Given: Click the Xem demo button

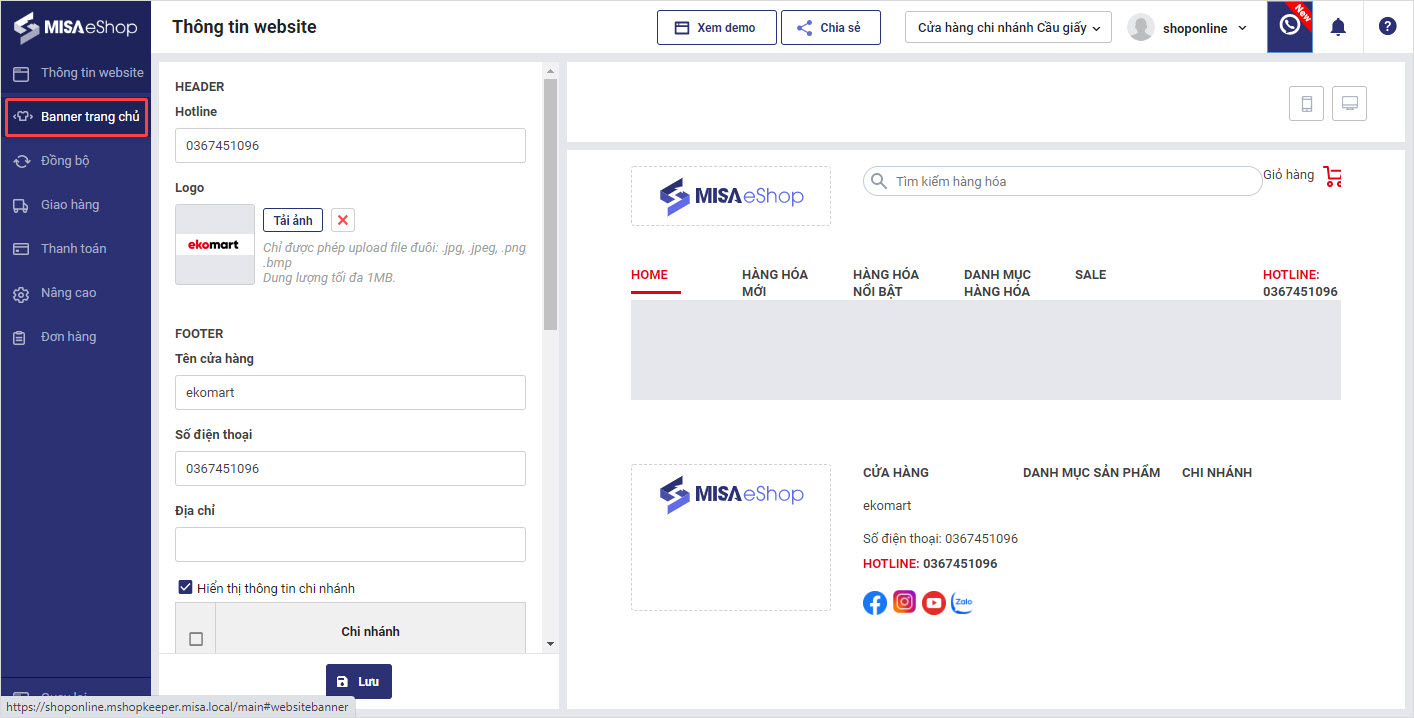Looking at the screenshot, I should (x=716, y=28).
